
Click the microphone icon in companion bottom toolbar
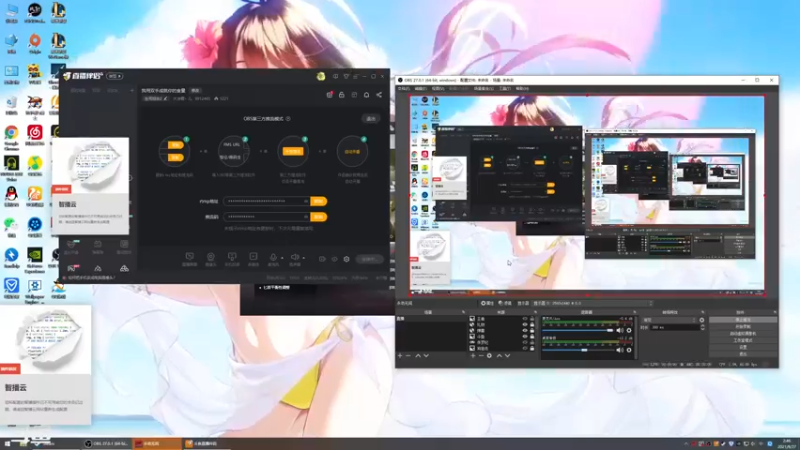click(273, 257)
